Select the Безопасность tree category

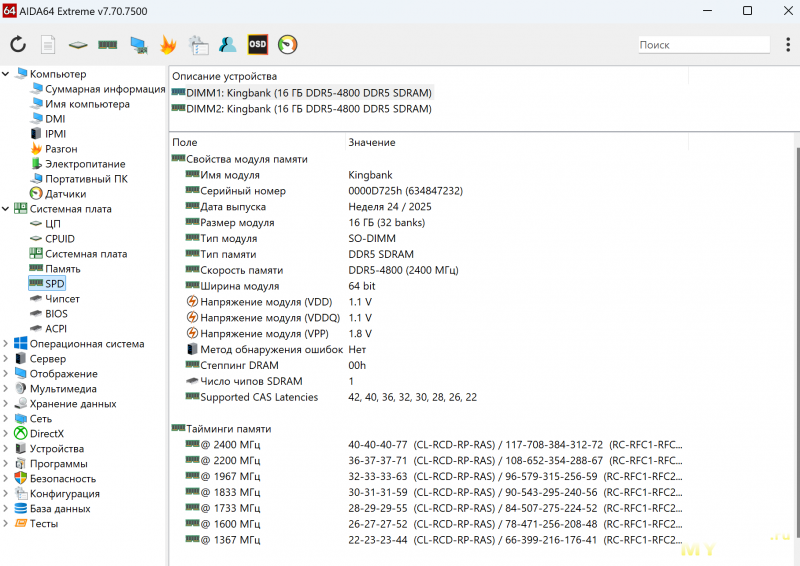(63, 479)
